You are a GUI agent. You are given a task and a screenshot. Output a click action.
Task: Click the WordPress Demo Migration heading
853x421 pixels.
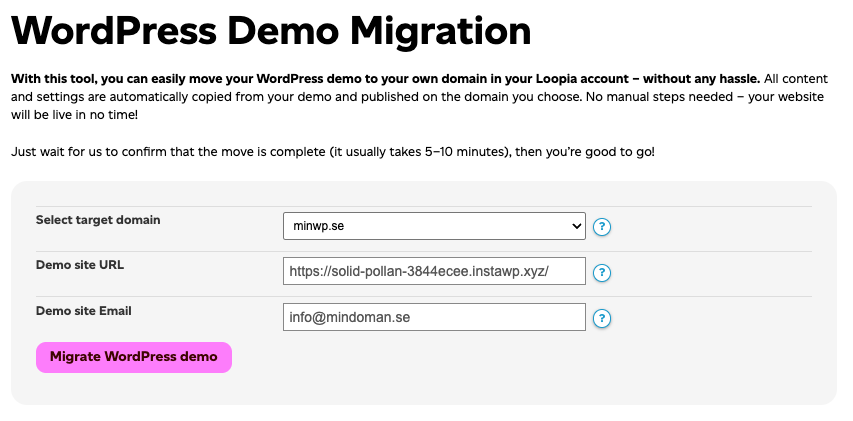271,31
